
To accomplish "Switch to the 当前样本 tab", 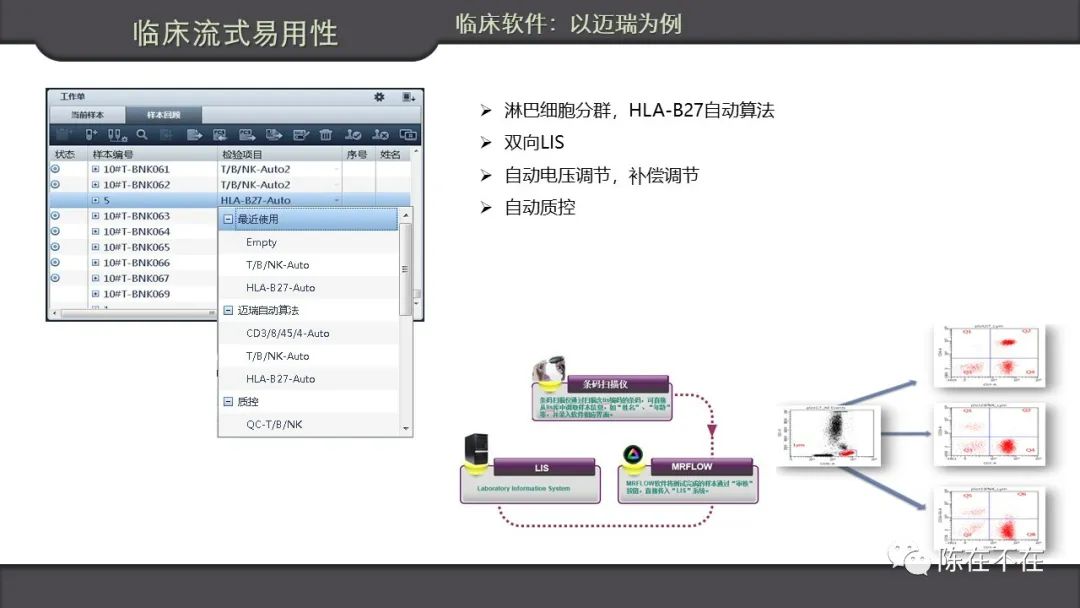I will point(86,115).
